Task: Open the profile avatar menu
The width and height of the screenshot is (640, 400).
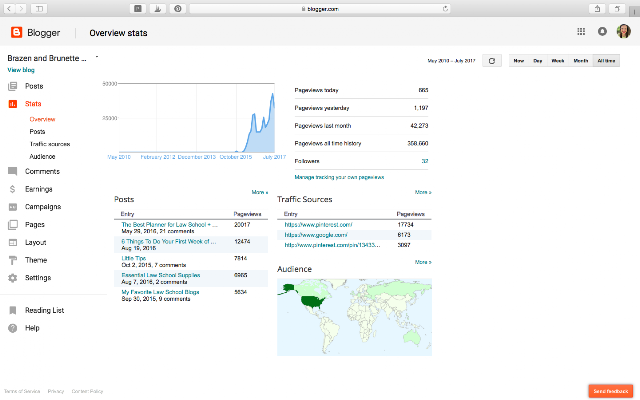Action: click(x=624, y=31)
